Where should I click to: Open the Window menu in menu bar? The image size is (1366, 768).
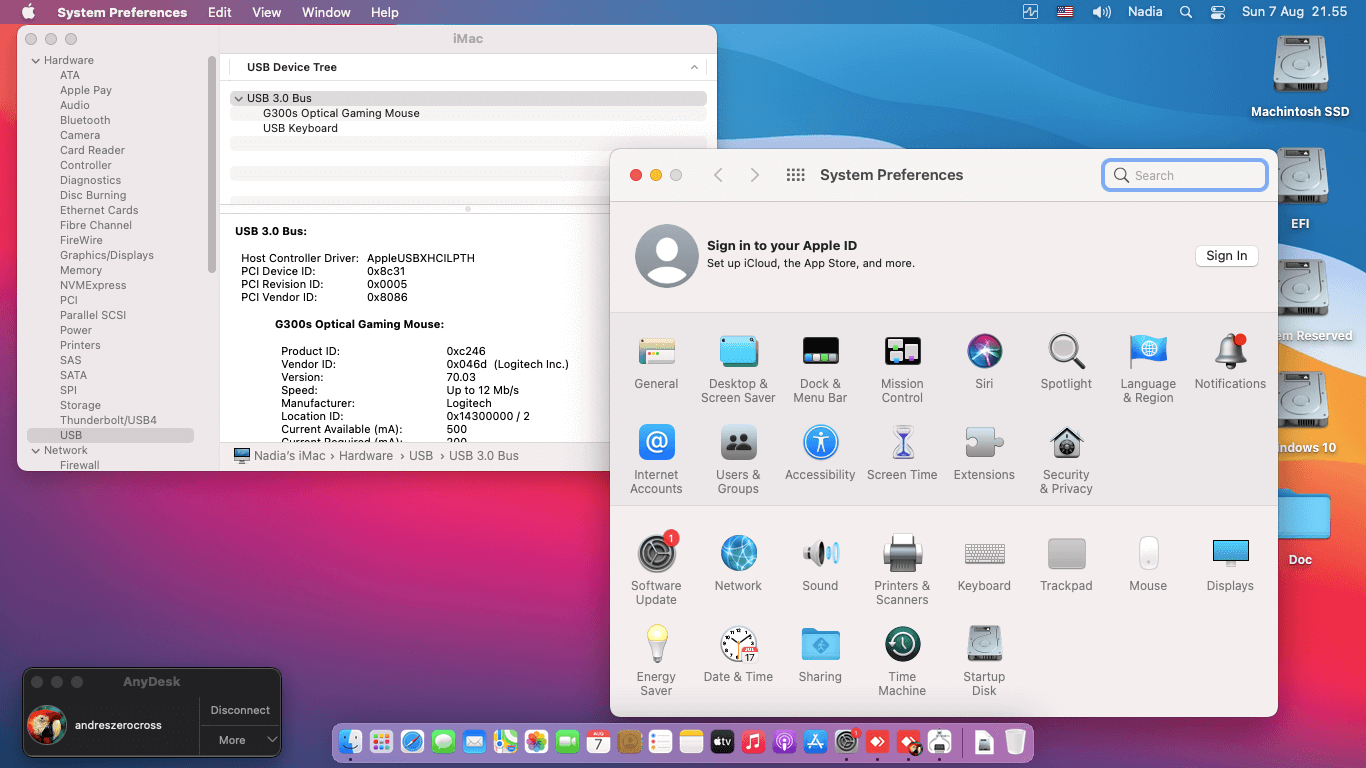pyautogui.click(x=326, y=12)
